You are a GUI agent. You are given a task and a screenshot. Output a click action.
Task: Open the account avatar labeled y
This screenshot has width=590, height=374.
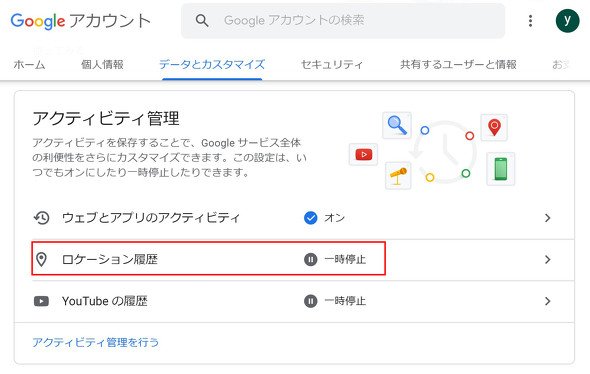pyautogui.click(x=567, y=21)
